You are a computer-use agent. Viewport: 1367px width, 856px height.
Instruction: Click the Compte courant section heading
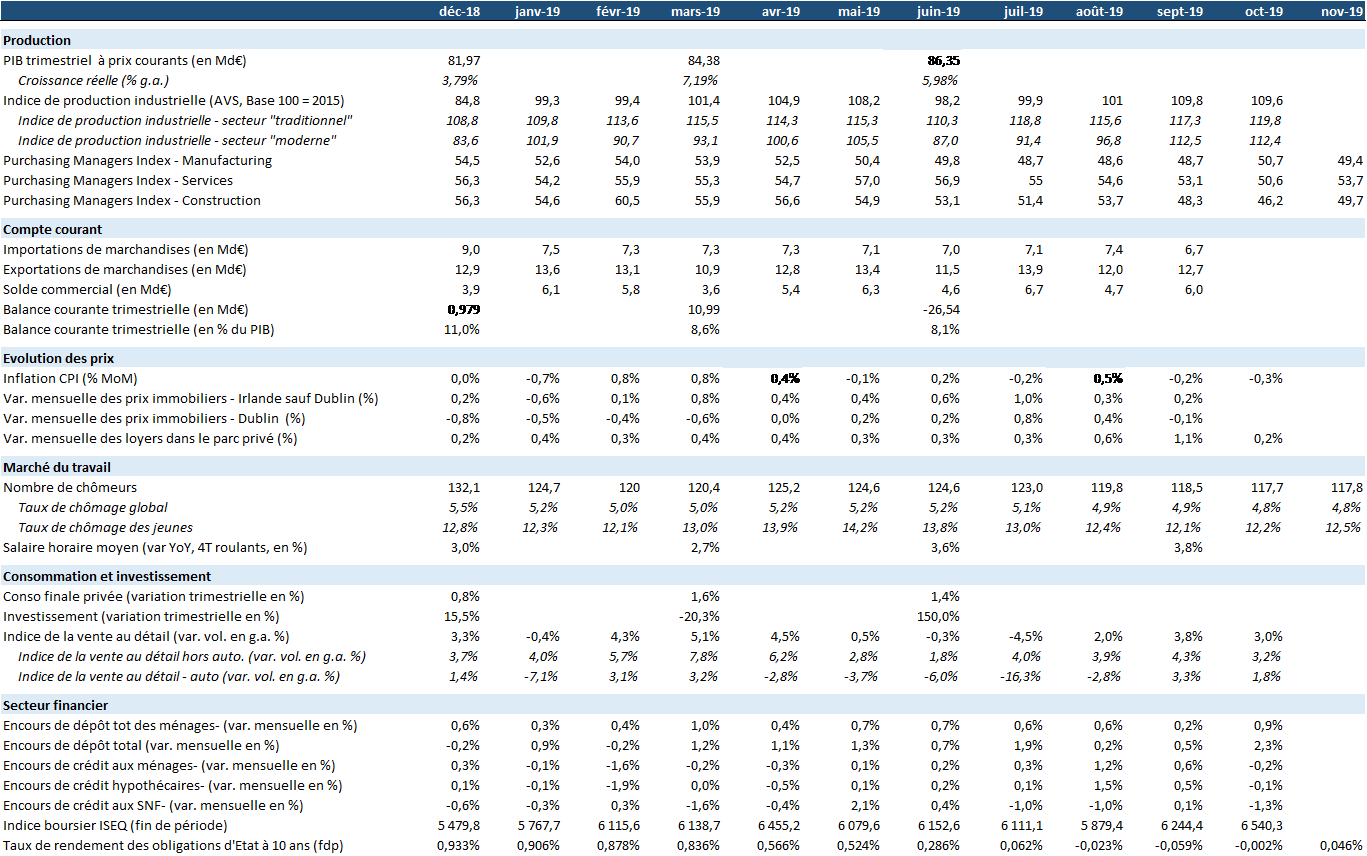click(53, 229)
